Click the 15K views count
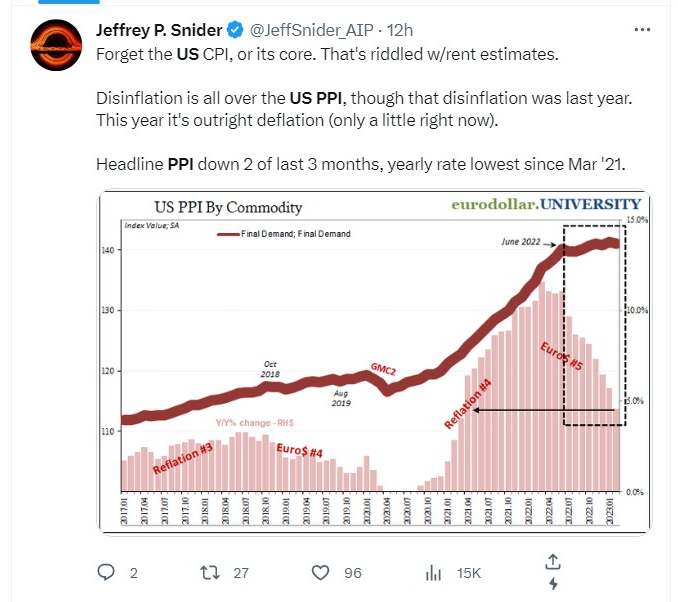 [467, 573]
